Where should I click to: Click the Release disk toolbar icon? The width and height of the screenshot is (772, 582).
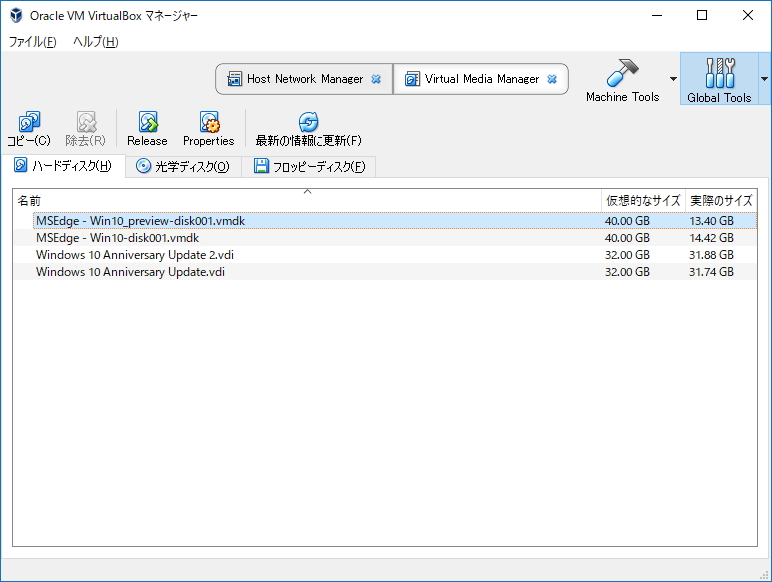pos(148,121)
